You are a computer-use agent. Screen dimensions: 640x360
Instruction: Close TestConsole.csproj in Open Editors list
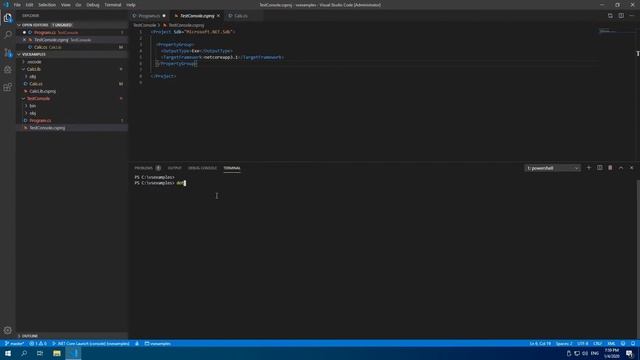(x=24, y=40)
